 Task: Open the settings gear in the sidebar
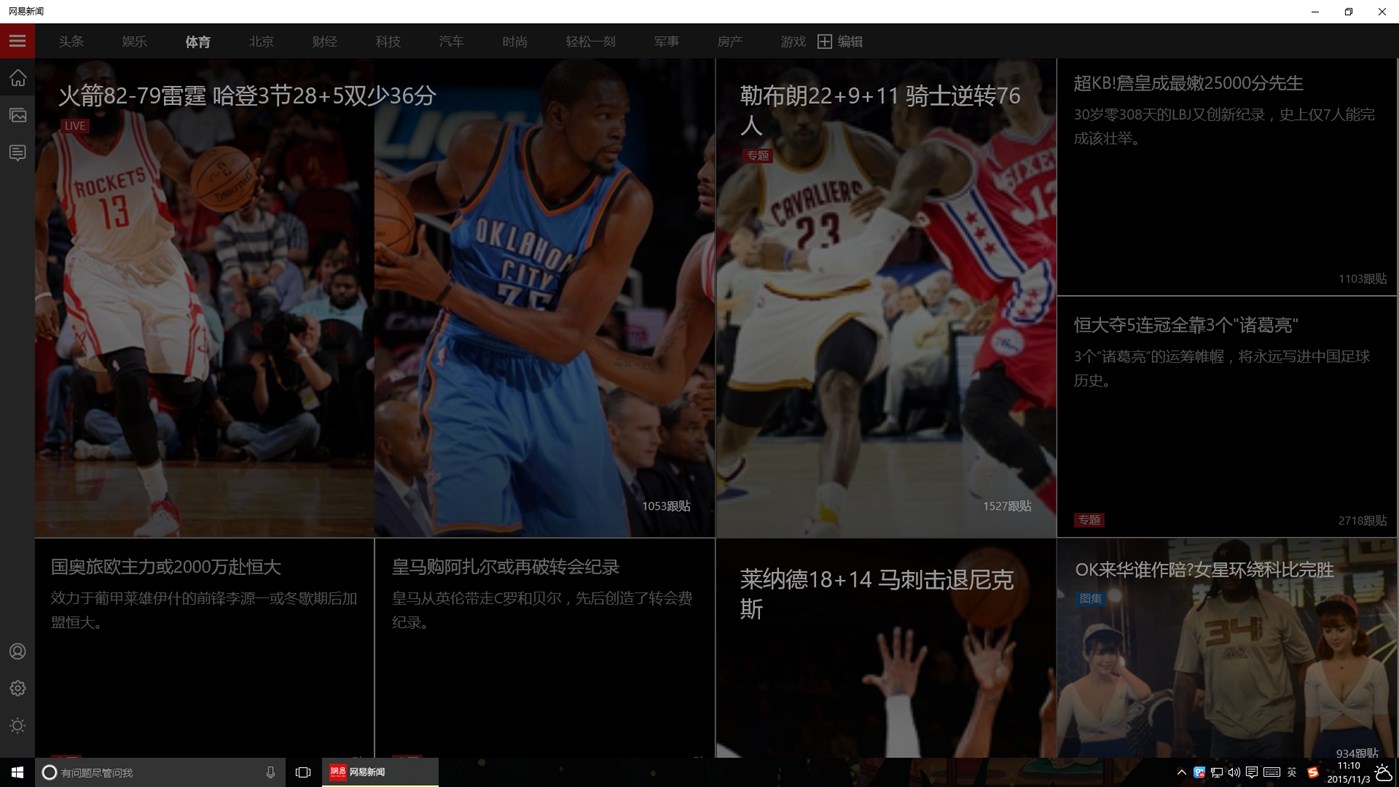[17, 688]
